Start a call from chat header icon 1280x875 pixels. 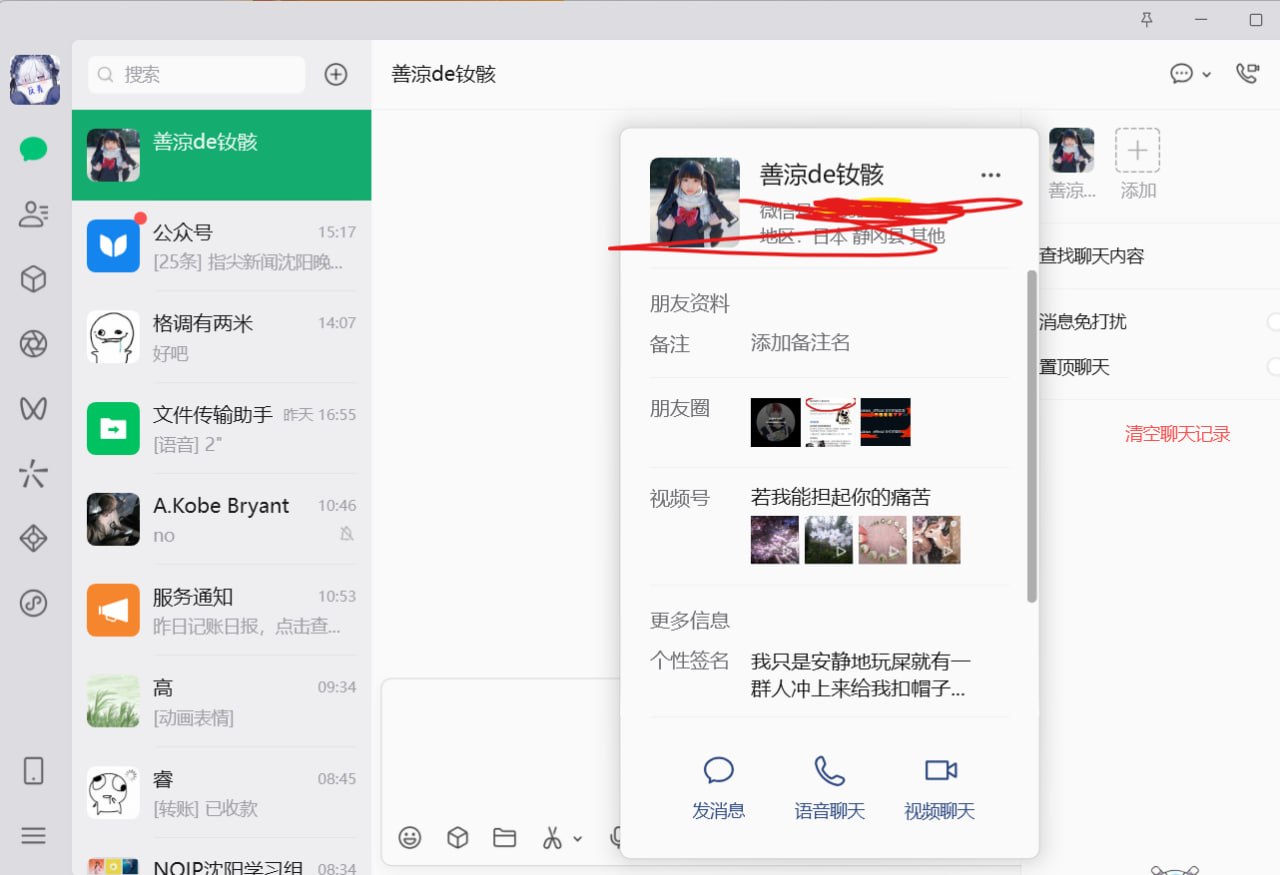pos(1247,73)
